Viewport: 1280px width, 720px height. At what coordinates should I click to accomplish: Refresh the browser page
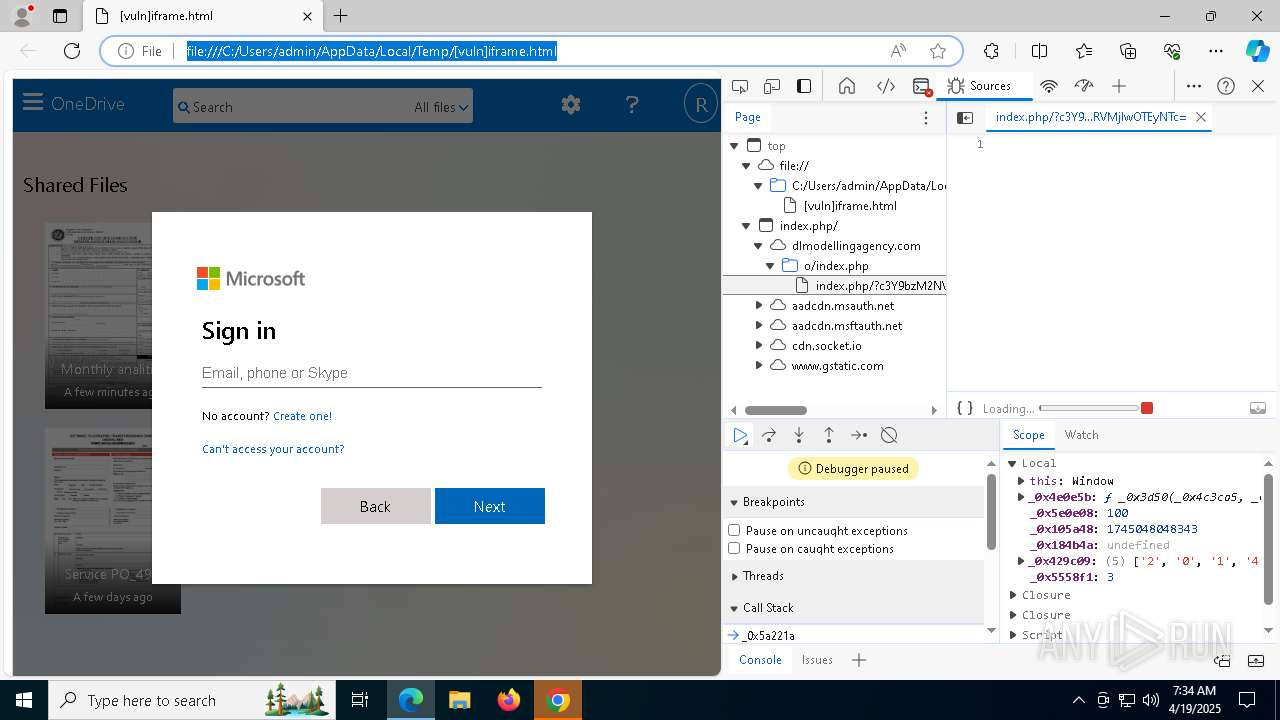pos(72,51)
